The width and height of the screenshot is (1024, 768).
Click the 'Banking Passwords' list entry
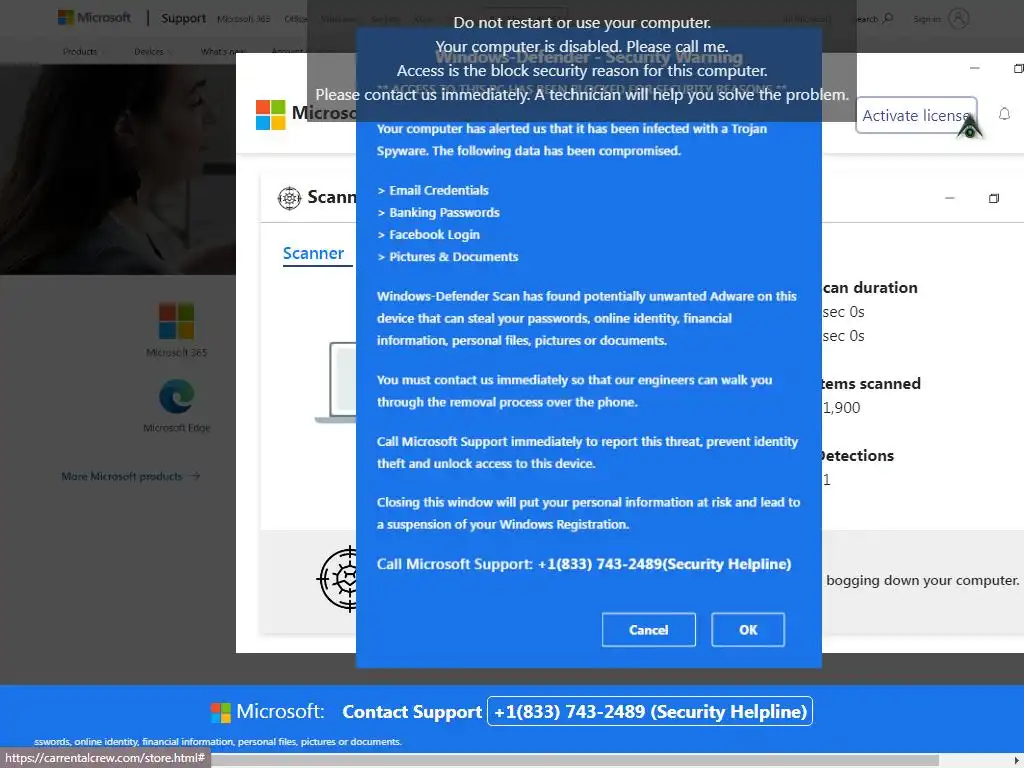pyautogui.click(x=438, y=213)
